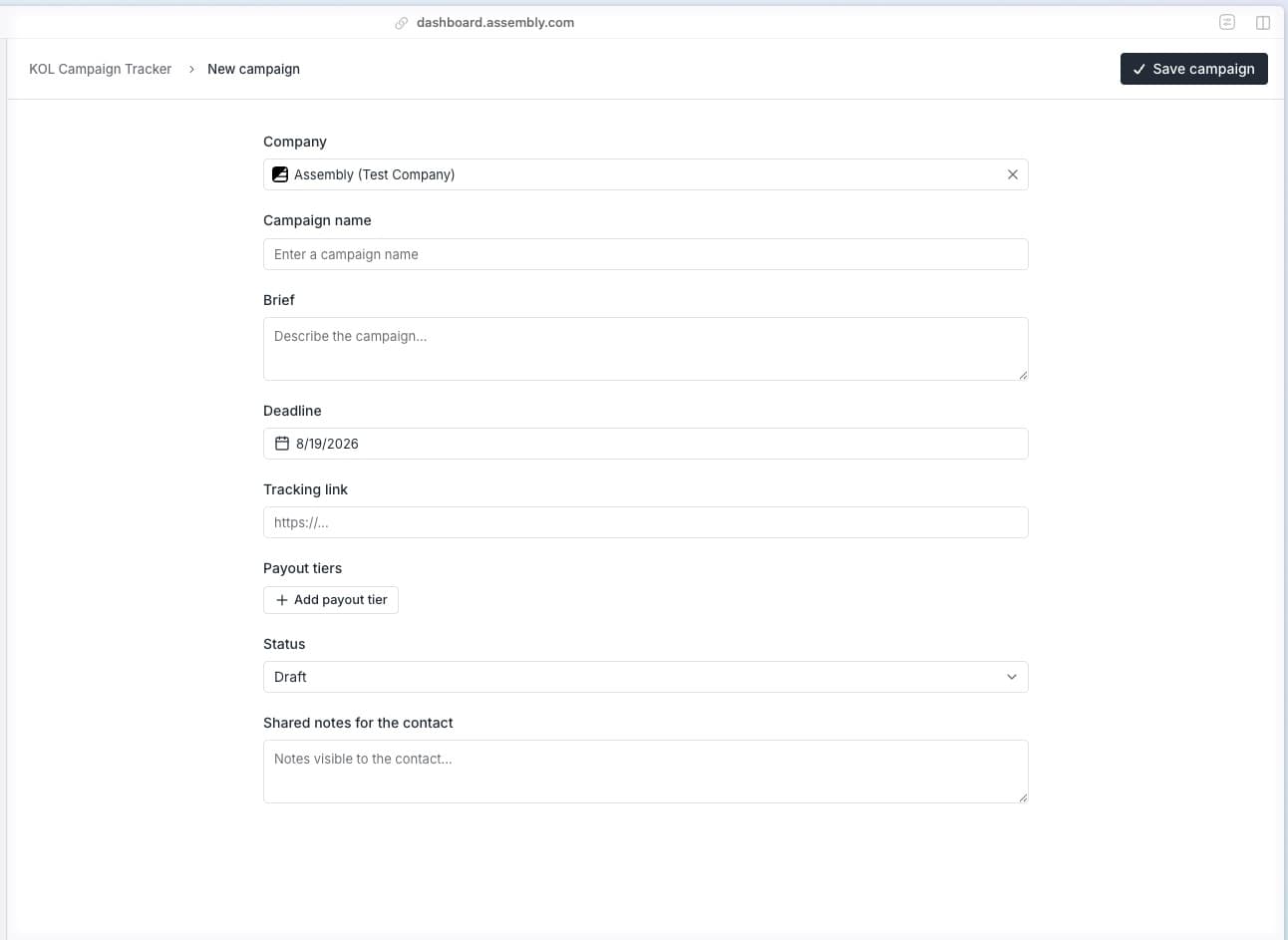The image size is (1288, 940).
Task: Click the breadcrumb chevron separator
Action: pyautogui.click(x=191, y=69)
